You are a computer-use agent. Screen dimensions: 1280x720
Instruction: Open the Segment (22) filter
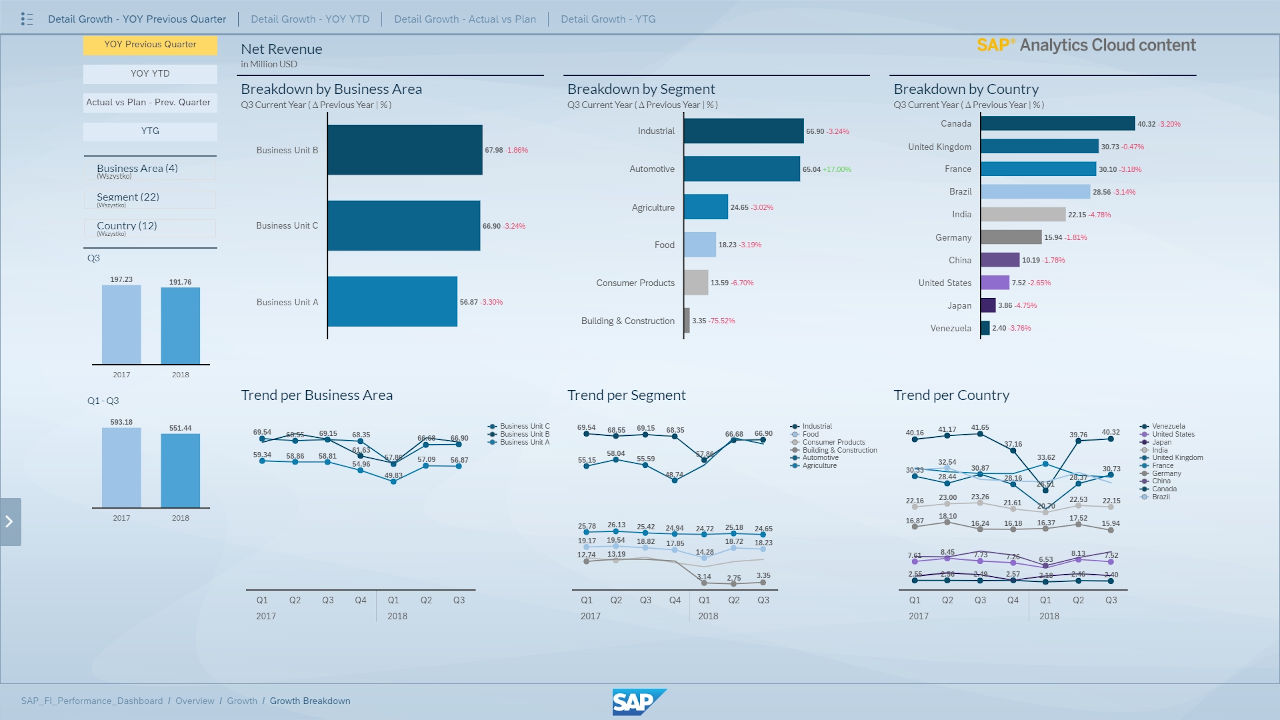[150, 198]
